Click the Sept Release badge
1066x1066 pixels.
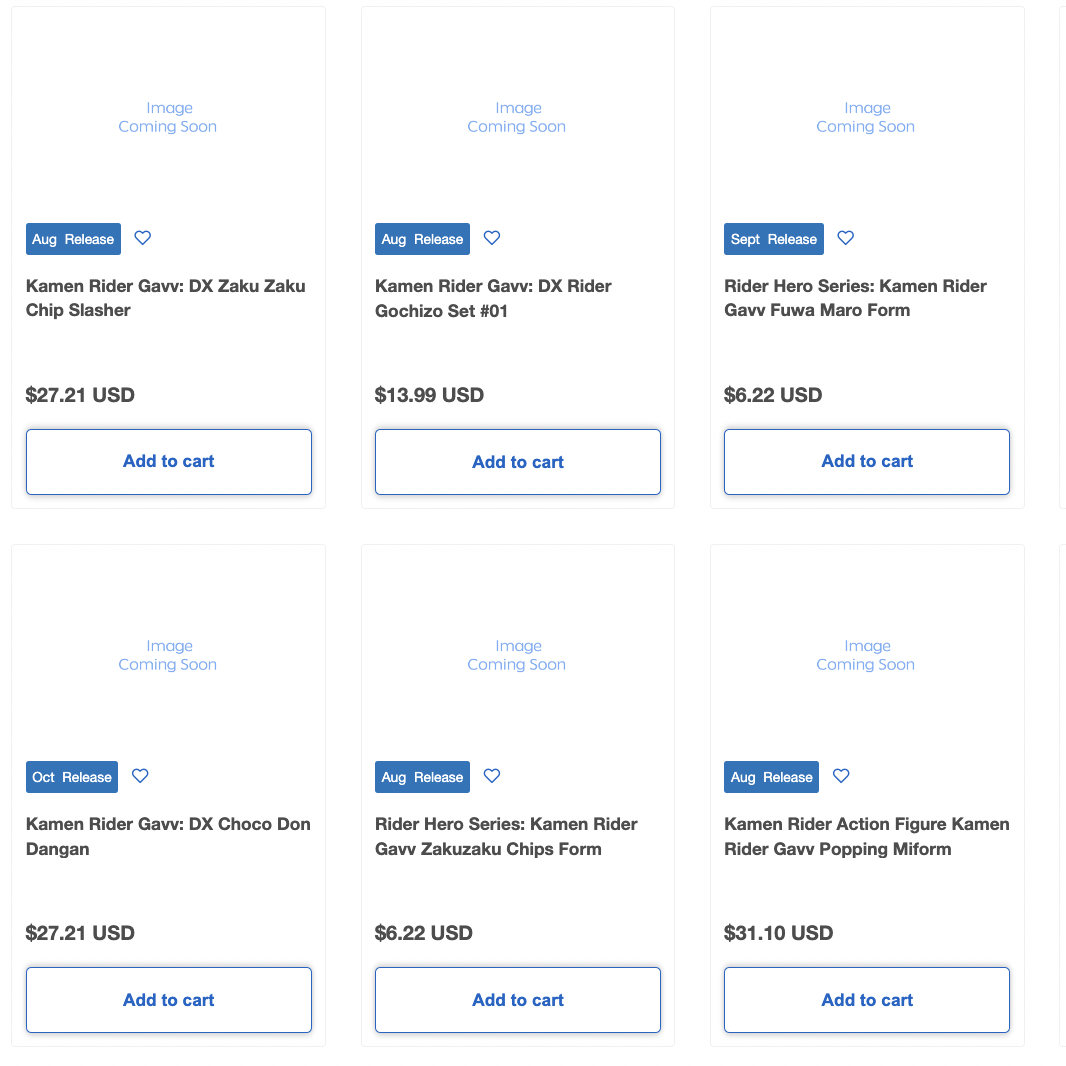pos(774,239)
